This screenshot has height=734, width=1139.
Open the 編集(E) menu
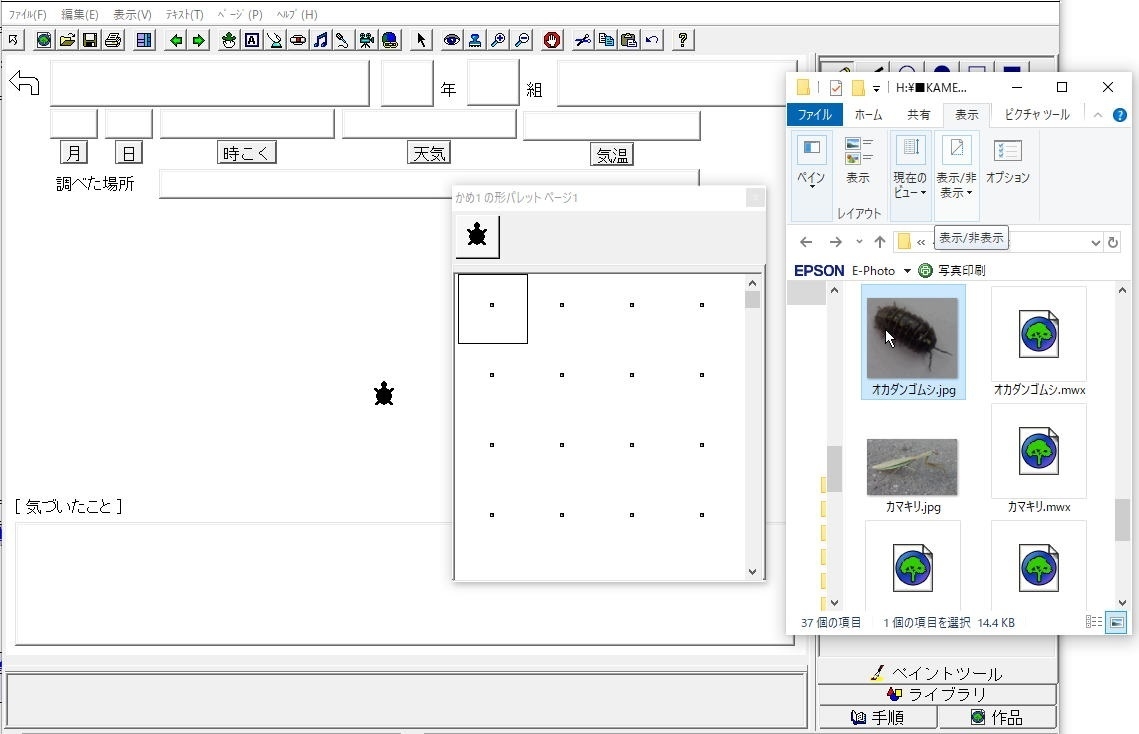[80, 14]
